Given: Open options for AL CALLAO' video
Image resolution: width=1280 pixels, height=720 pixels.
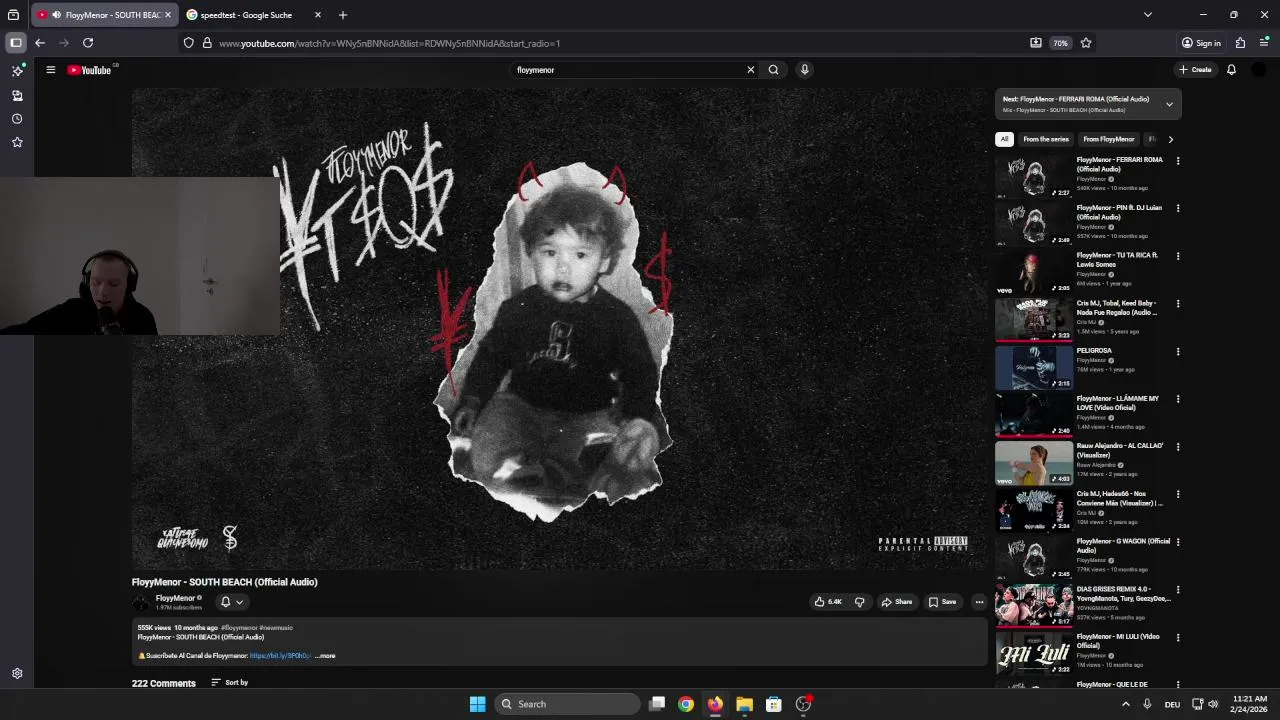Looking at the screenshot, I should [1178, 447].
